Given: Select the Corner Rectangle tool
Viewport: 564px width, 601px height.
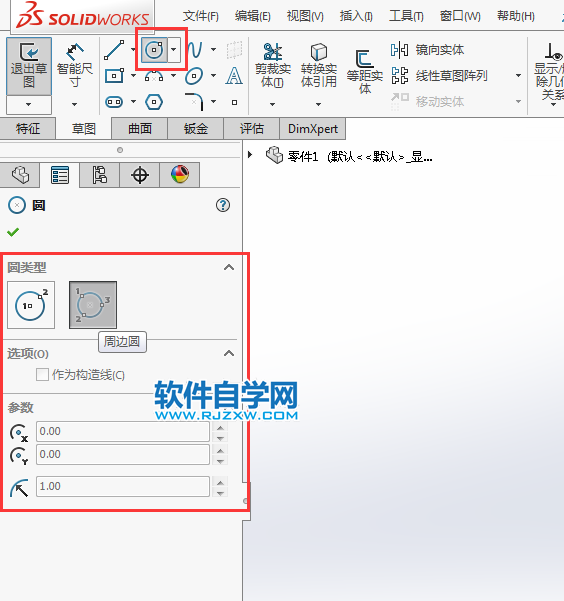Looking at the screenshot, I should [x=114, y=76].
